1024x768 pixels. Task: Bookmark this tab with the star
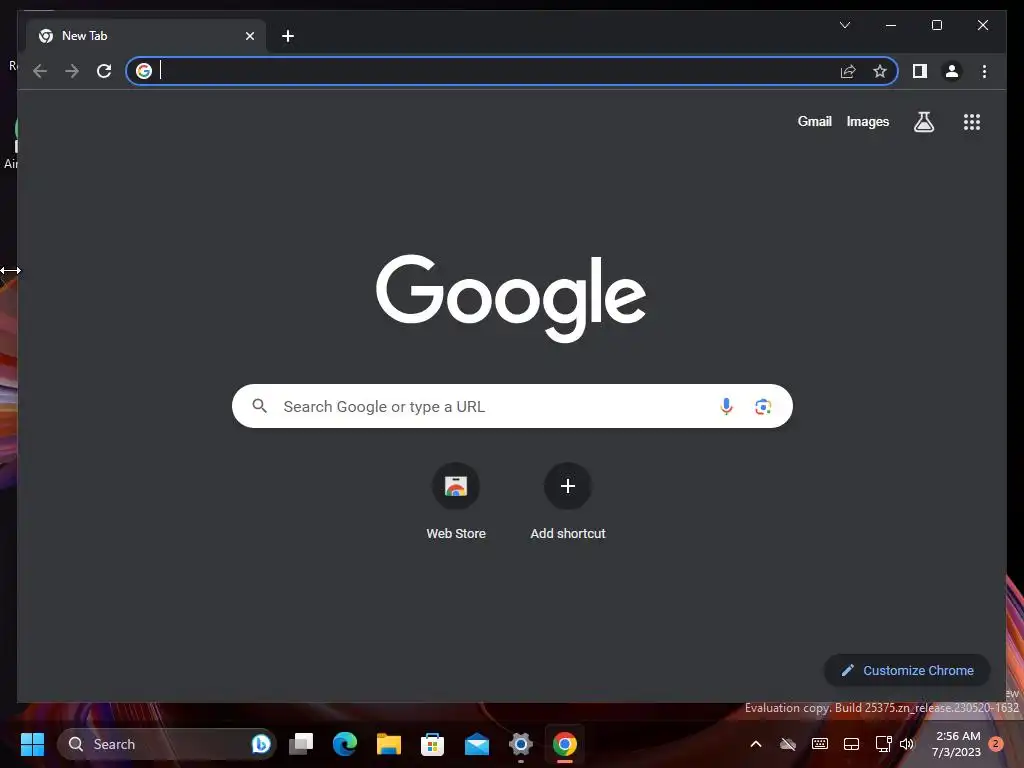(x=880, y=71)
